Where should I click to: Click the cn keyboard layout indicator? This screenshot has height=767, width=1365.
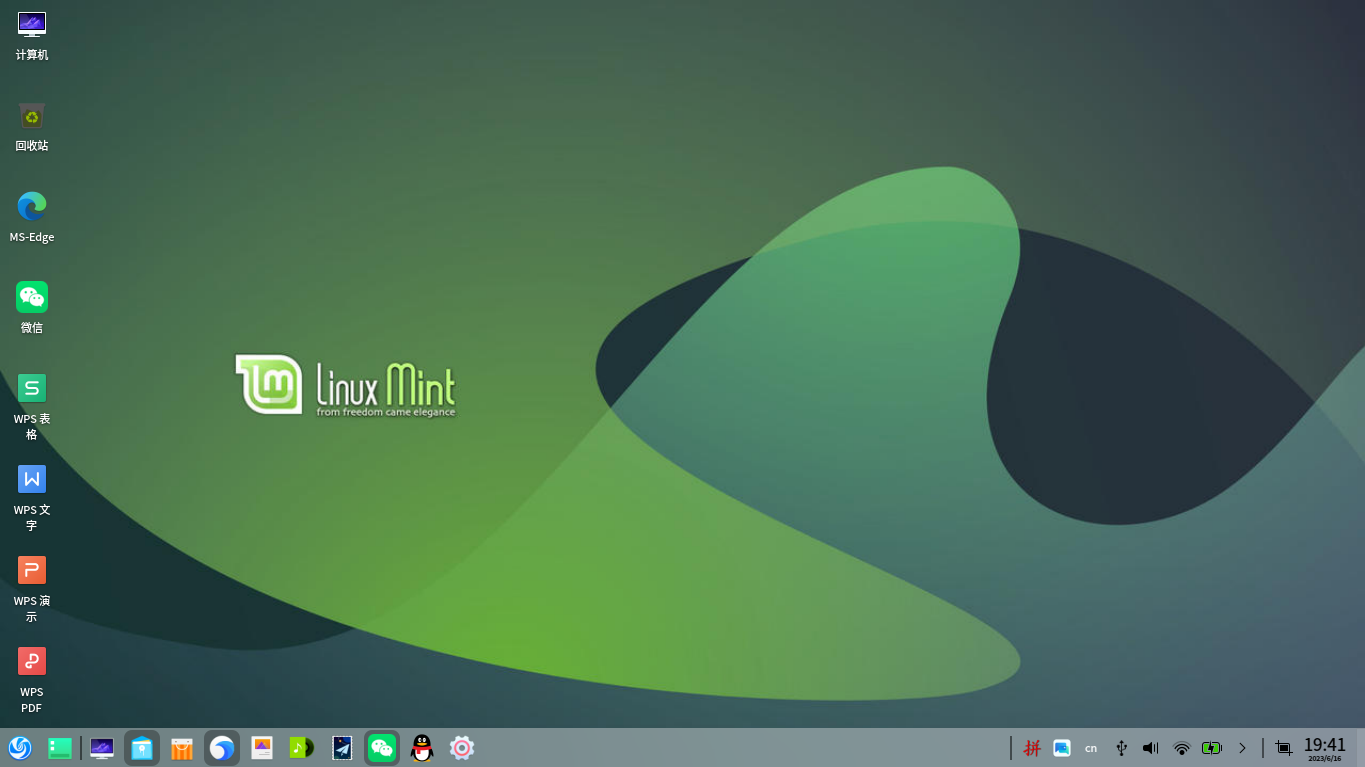point(1091,748)
